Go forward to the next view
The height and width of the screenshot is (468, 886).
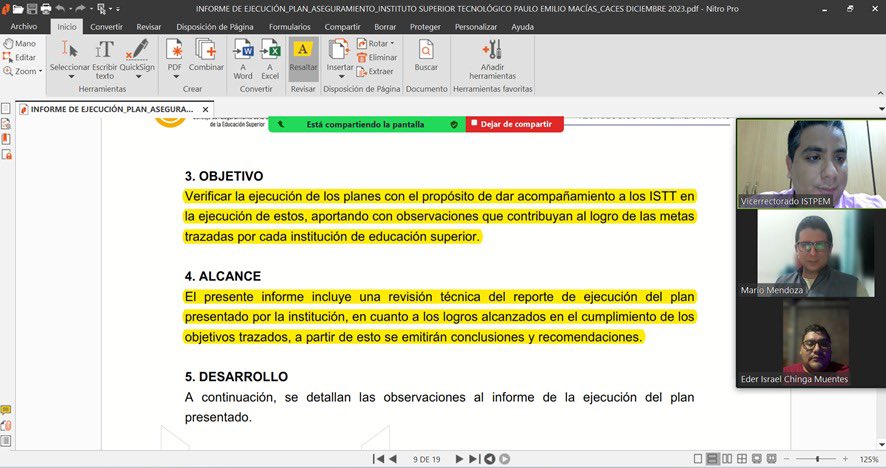(x=505, y=459)
